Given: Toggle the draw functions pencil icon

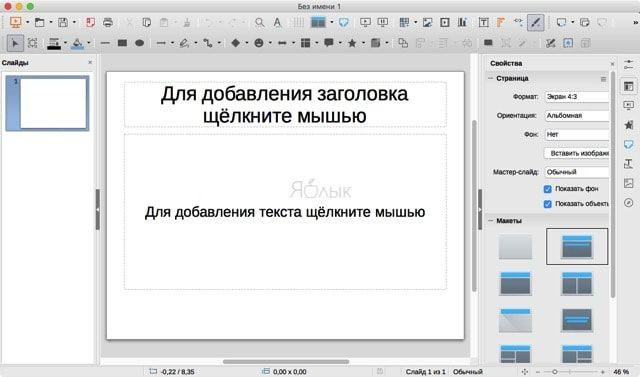Looking at the screenshot, I should point(536,22).
